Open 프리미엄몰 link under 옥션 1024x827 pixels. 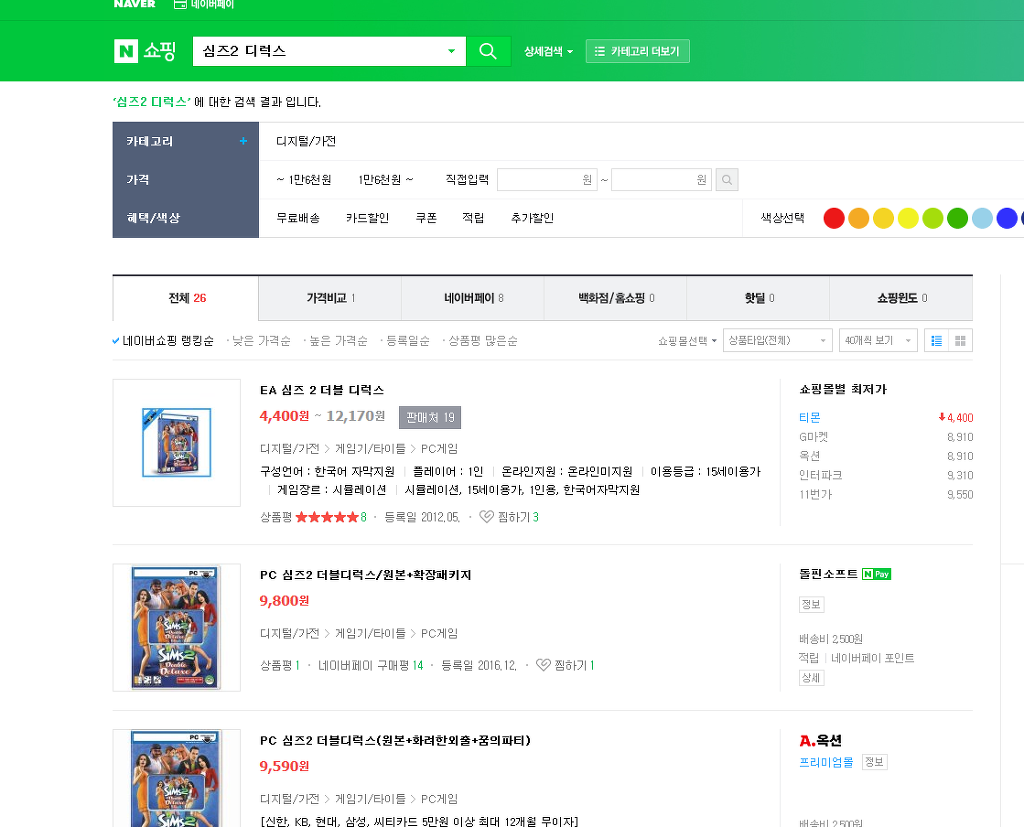[x=826, y=762]
